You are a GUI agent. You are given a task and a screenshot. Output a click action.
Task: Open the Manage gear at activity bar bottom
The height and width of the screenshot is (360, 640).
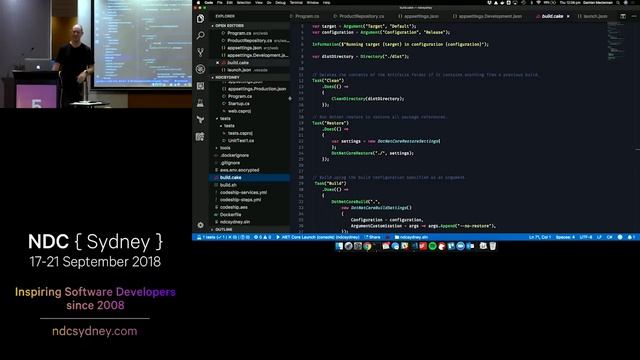coord(200,225)
